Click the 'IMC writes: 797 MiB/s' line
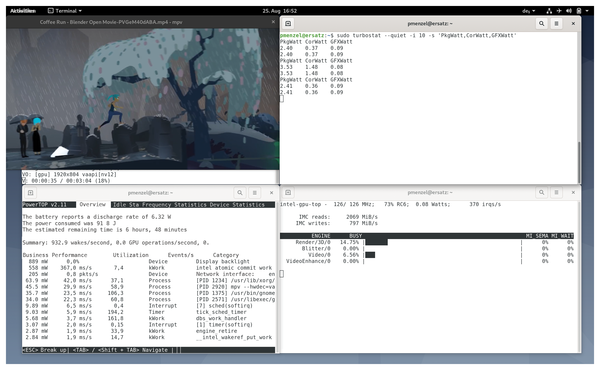Screen dimensions: 600x370 click(x=336, y=223)
